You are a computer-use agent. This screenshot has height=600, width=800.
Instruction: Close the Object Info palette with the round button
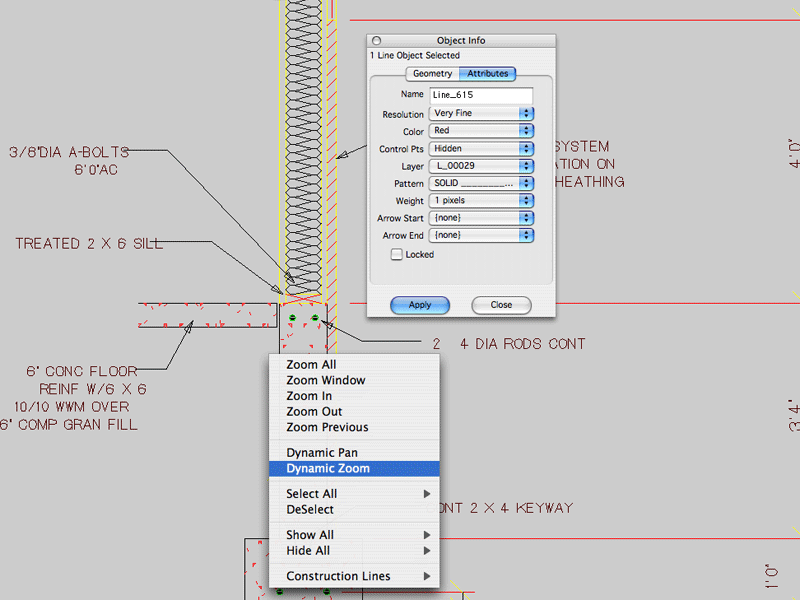[377, 41]
